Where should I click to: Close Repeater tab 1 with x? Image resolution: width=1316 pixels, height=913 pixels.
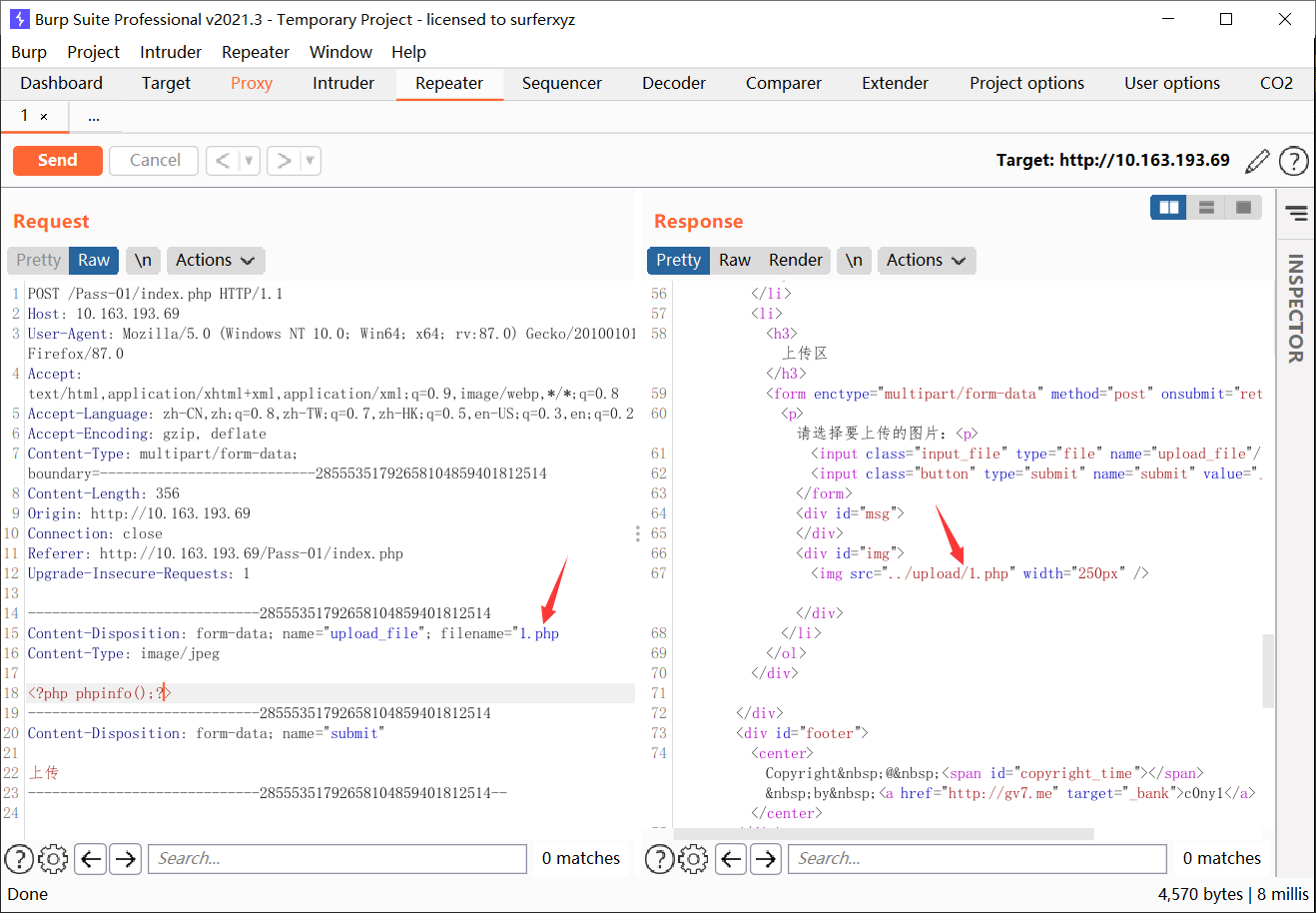(44, 117)
